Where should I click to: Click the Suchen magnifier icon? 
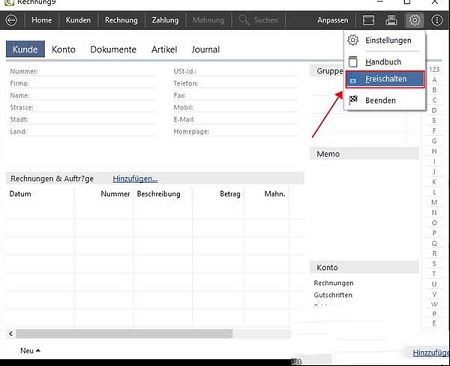coord(244,20)
